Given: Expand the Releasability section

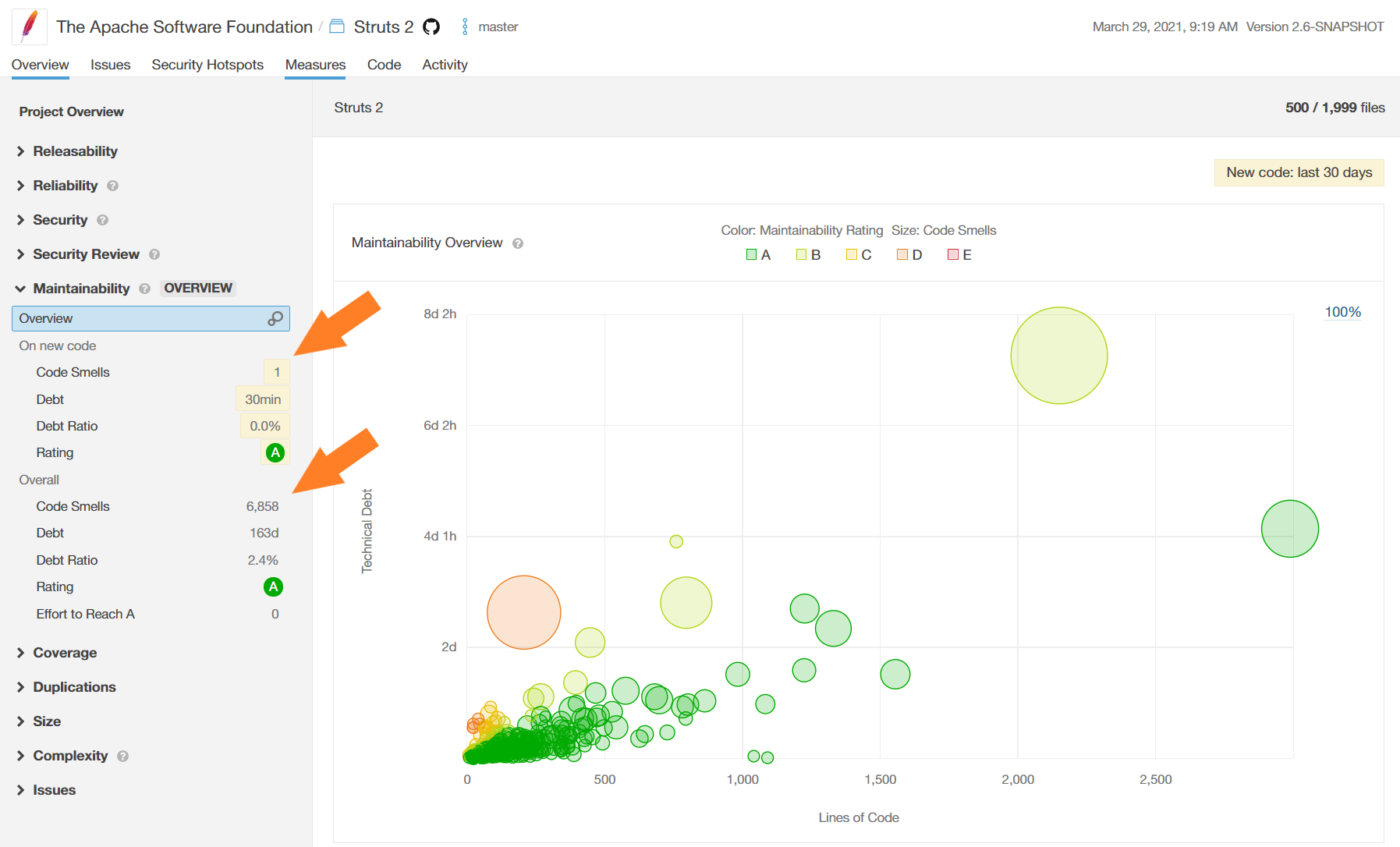Looking at the screenshot, I should pos(68,151).
